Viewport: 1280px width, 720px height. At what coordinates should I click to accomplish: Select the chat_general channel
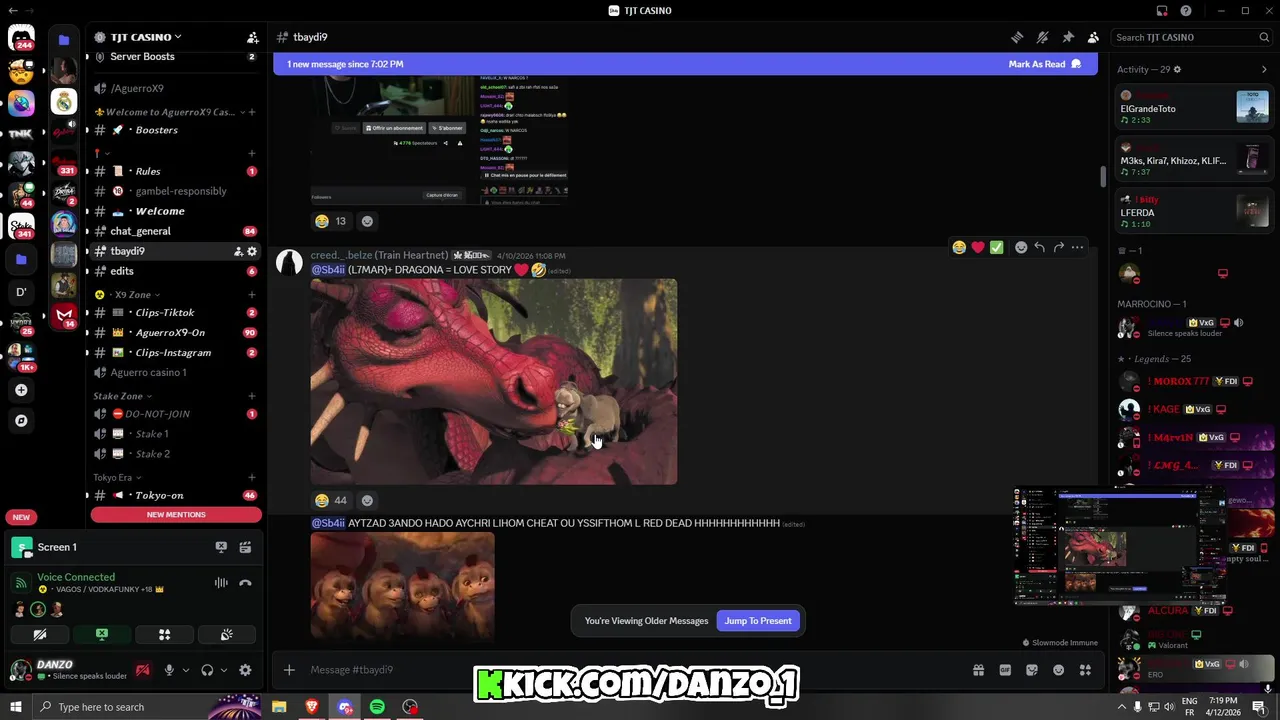175,231
